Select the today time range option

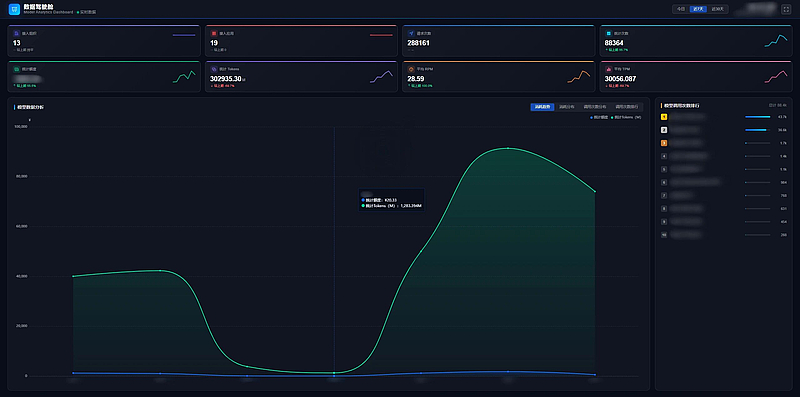[681, 9]
